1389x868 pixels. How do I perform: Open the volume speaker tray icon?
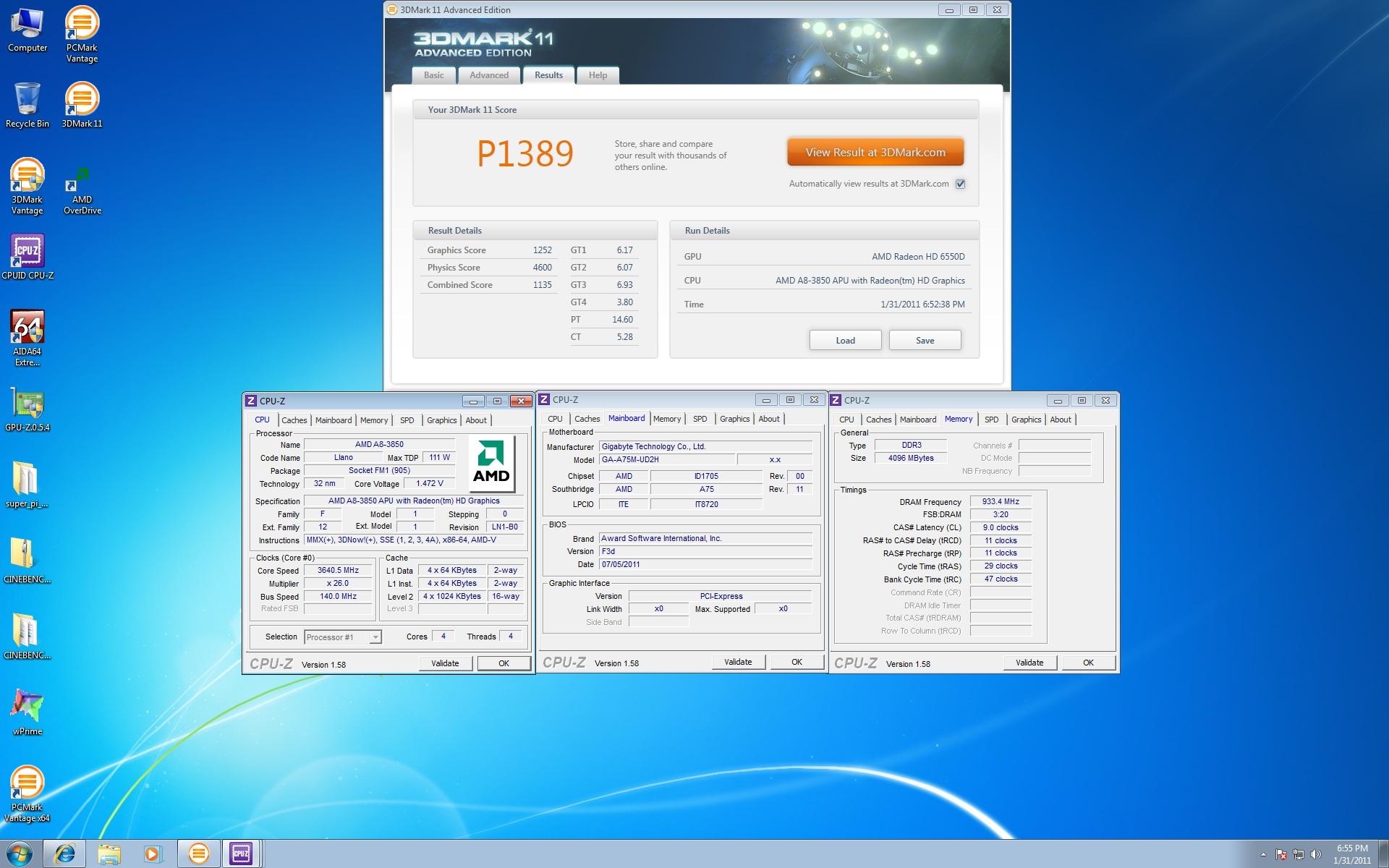tap(1316, 854)
